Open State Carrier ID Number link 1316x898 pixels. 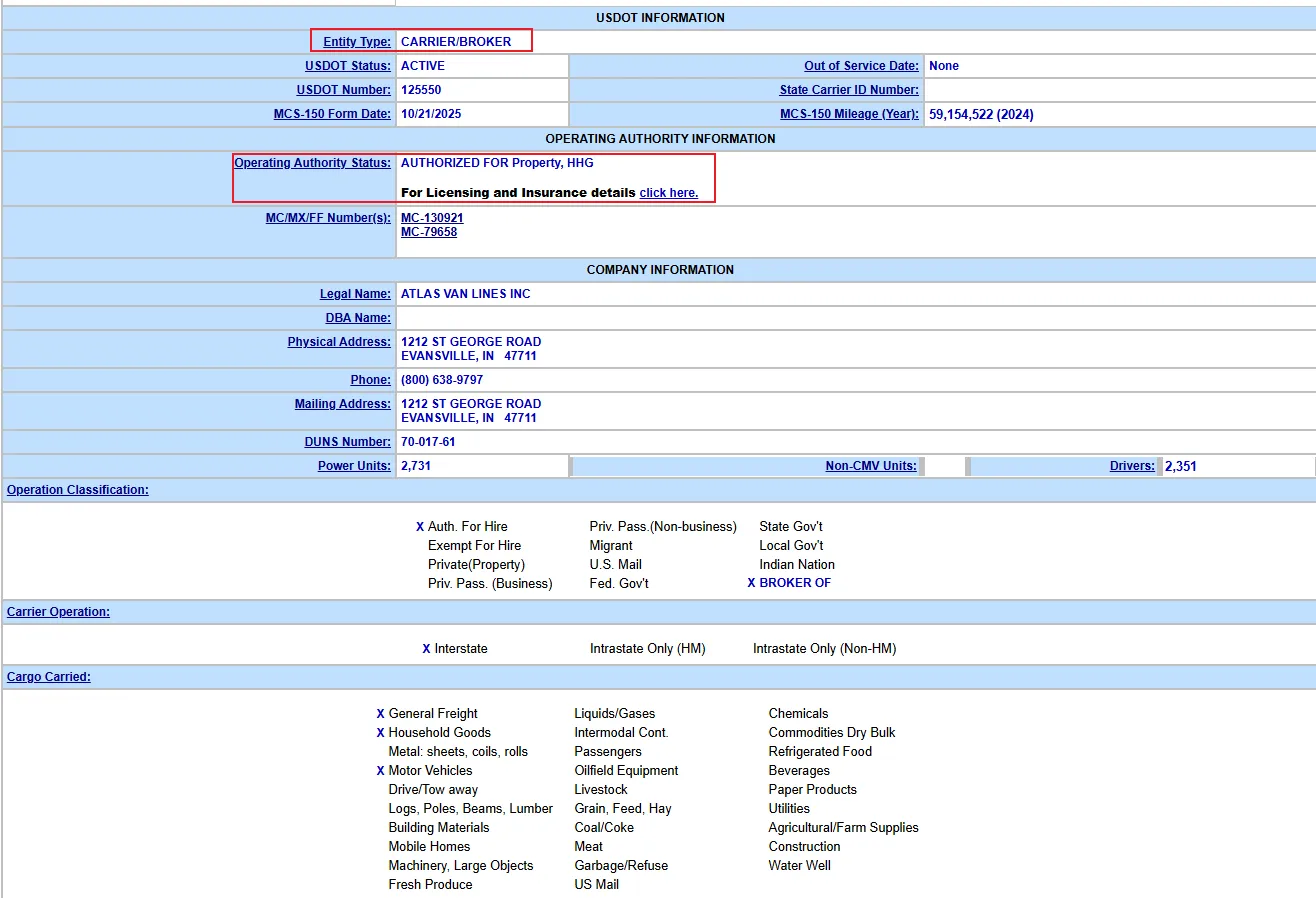point(849,90)
